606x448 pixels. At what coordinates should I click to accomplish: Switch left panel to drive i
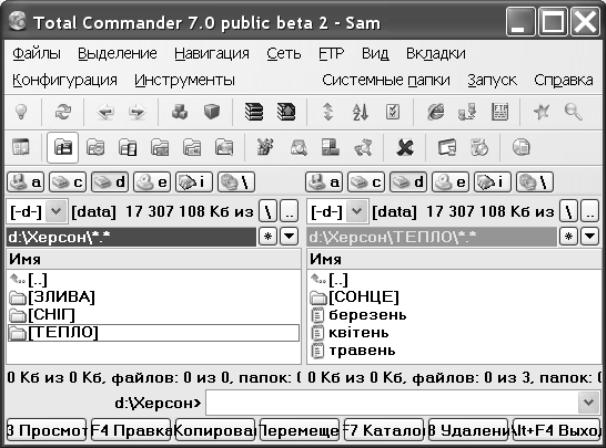pos(194,182)
